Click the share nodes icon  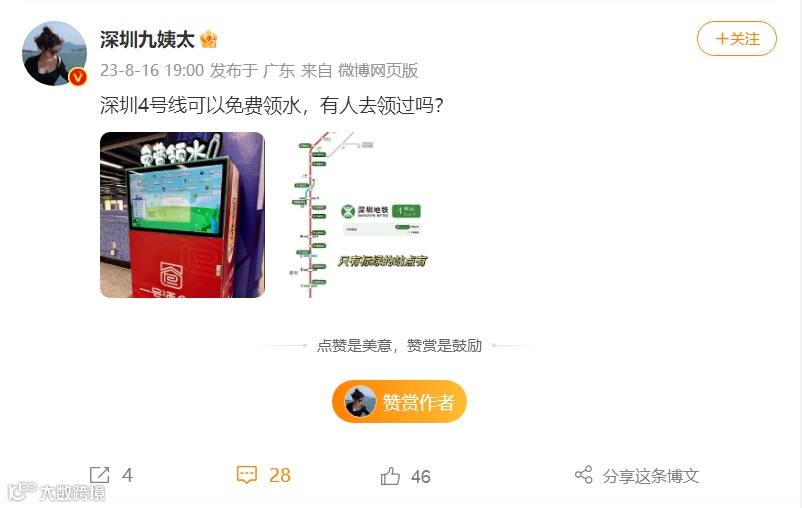point(584,475)
